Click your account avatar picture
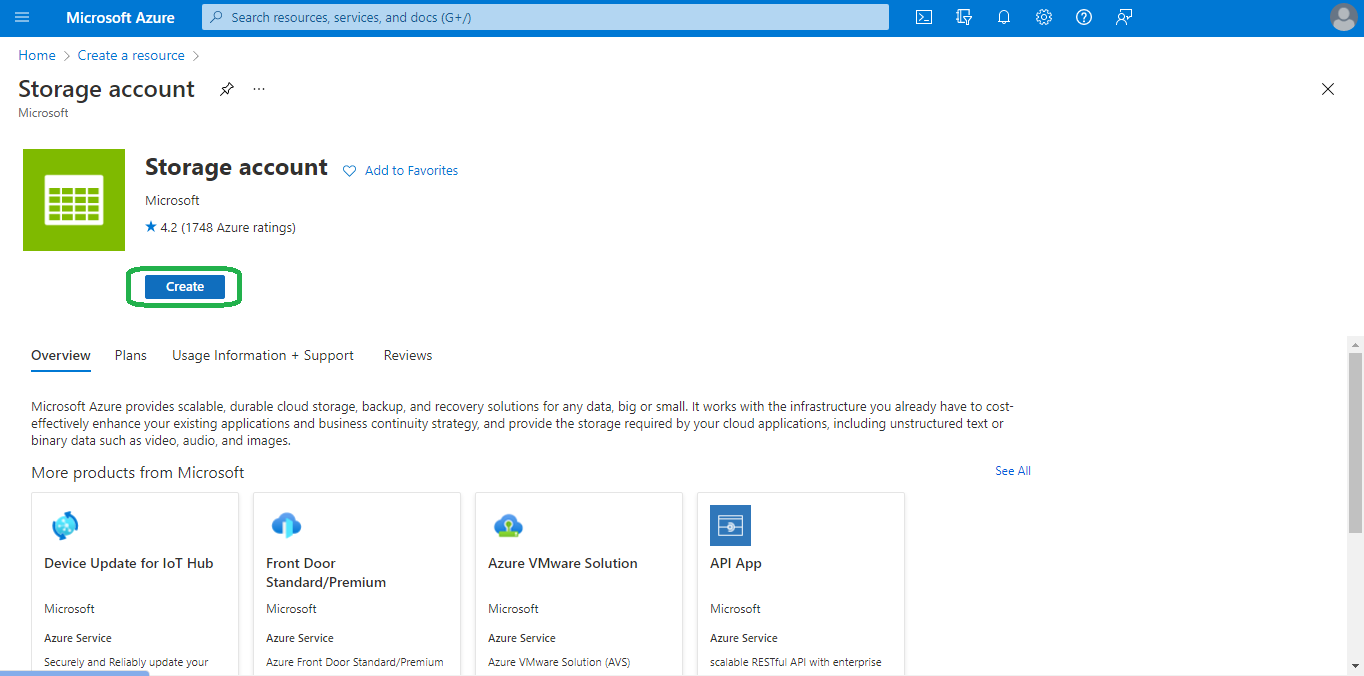The width and height of the screenshot is (1364, 676). point(1343,17)
